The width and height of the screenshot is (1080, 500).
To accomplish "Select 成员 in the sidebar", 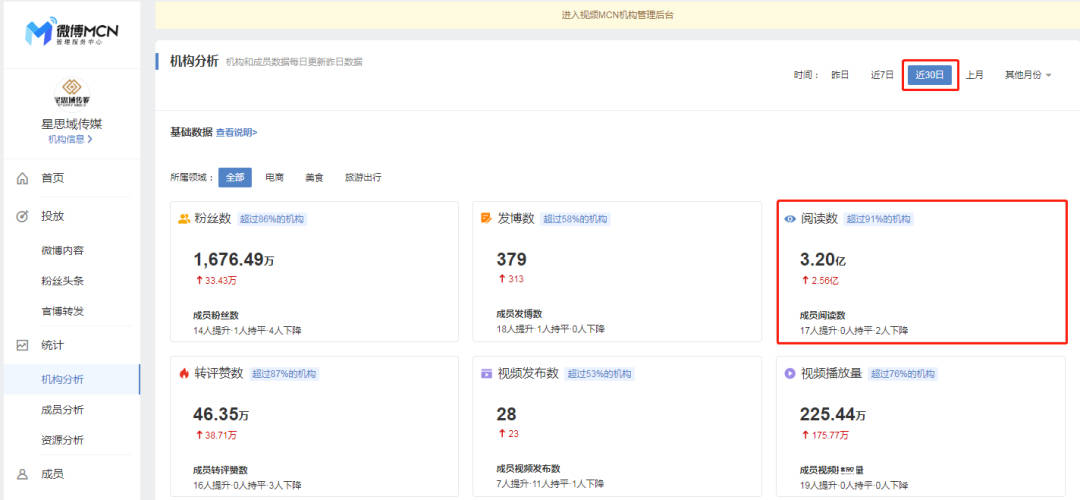I will 52,474.
